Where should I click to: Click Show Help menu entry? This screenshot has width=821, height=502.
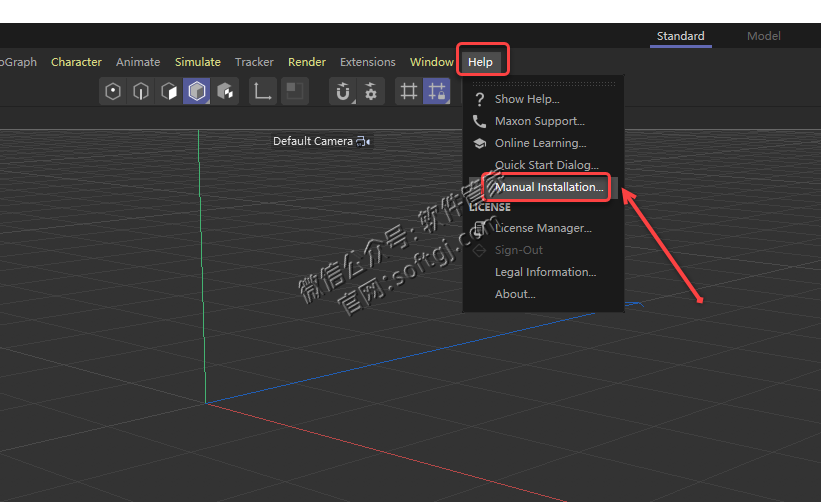coord(527,99)
